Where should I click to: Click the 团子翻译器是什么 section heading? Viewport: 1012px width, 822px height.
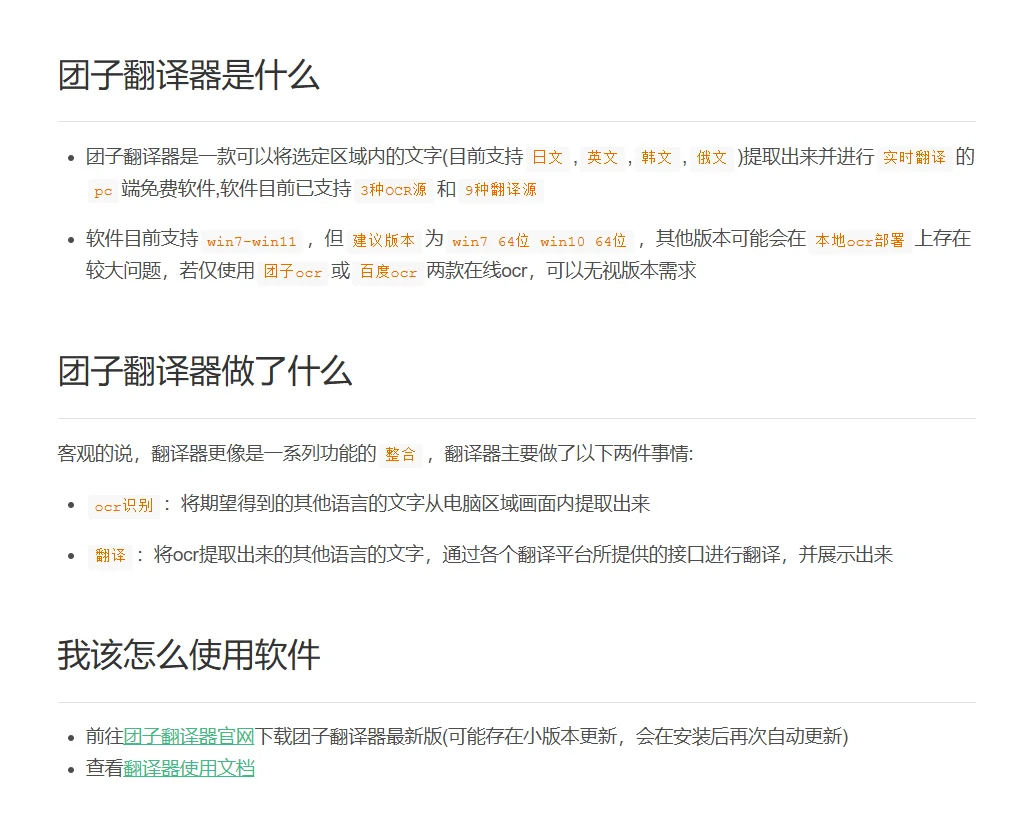coord(188,77)
